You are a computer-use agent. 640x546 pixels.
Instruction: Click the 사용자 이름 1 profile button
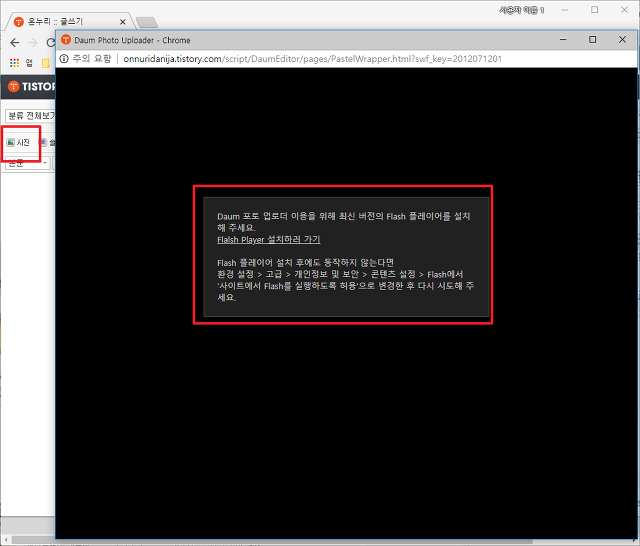522,10
